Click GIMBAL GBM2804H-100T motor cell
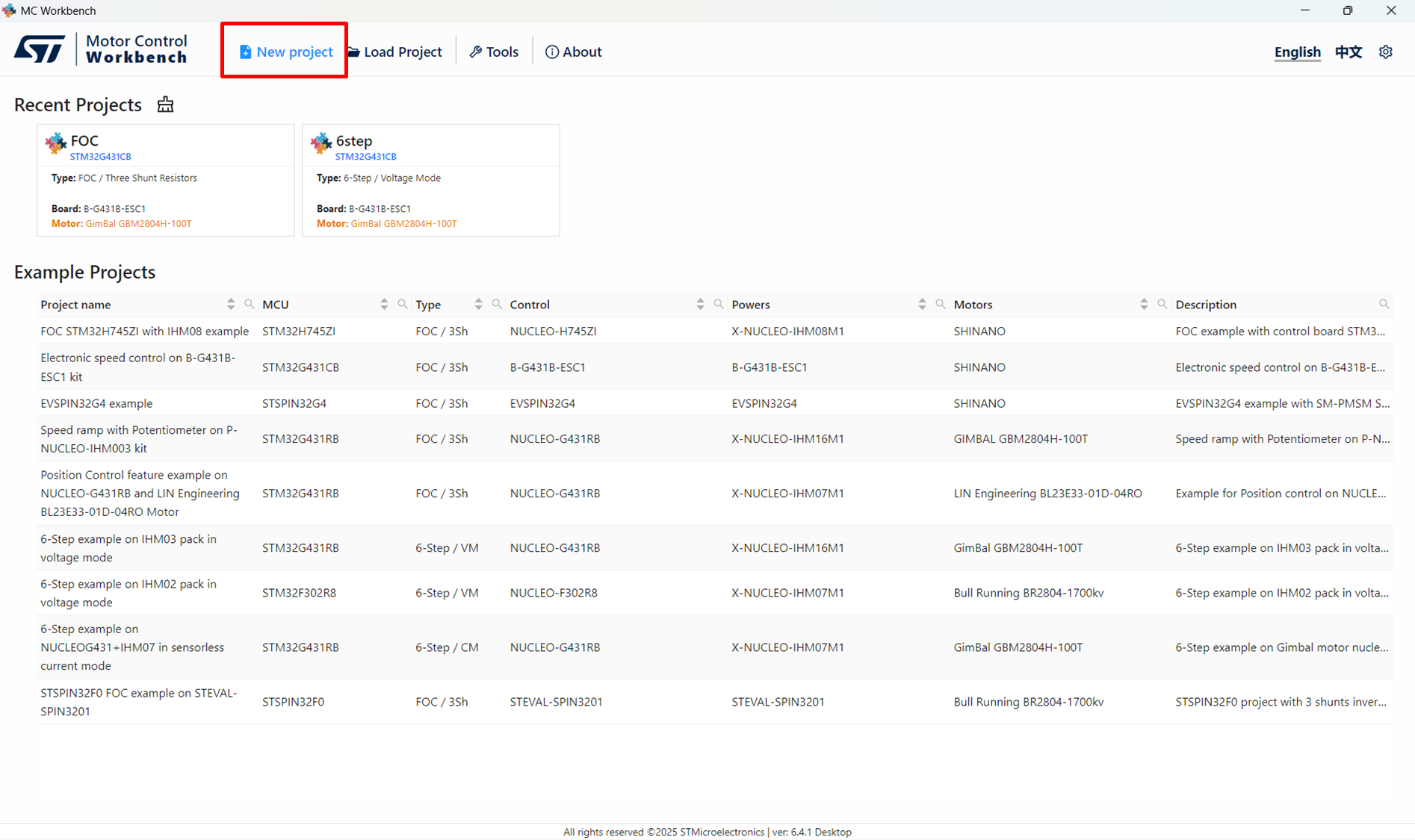Screen dimensions: 1415x840 click(x=1021, y=439)
